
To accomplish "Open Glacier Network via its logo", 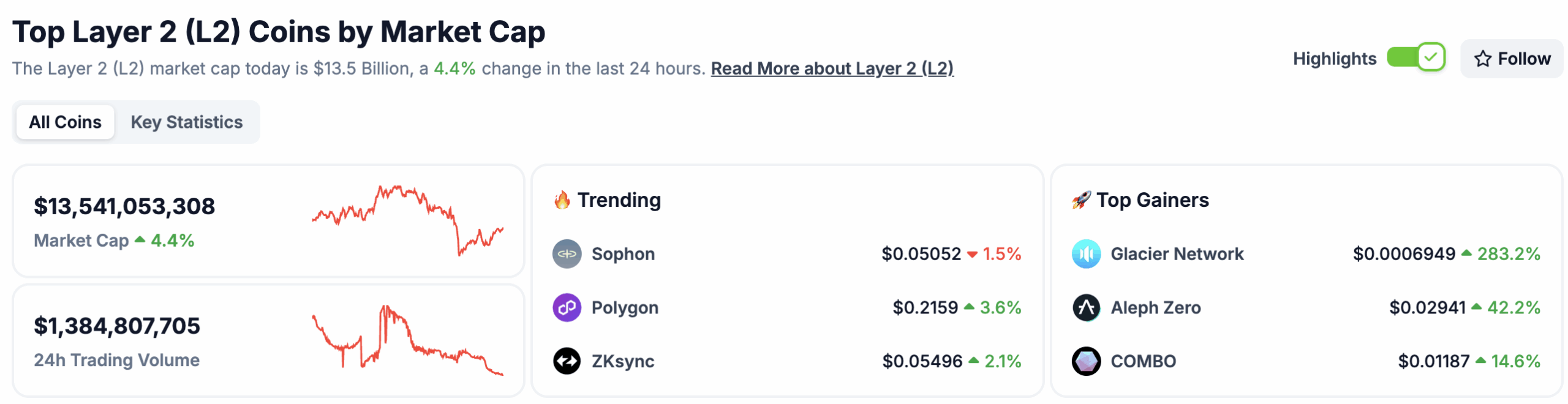I will [1087, 253].
